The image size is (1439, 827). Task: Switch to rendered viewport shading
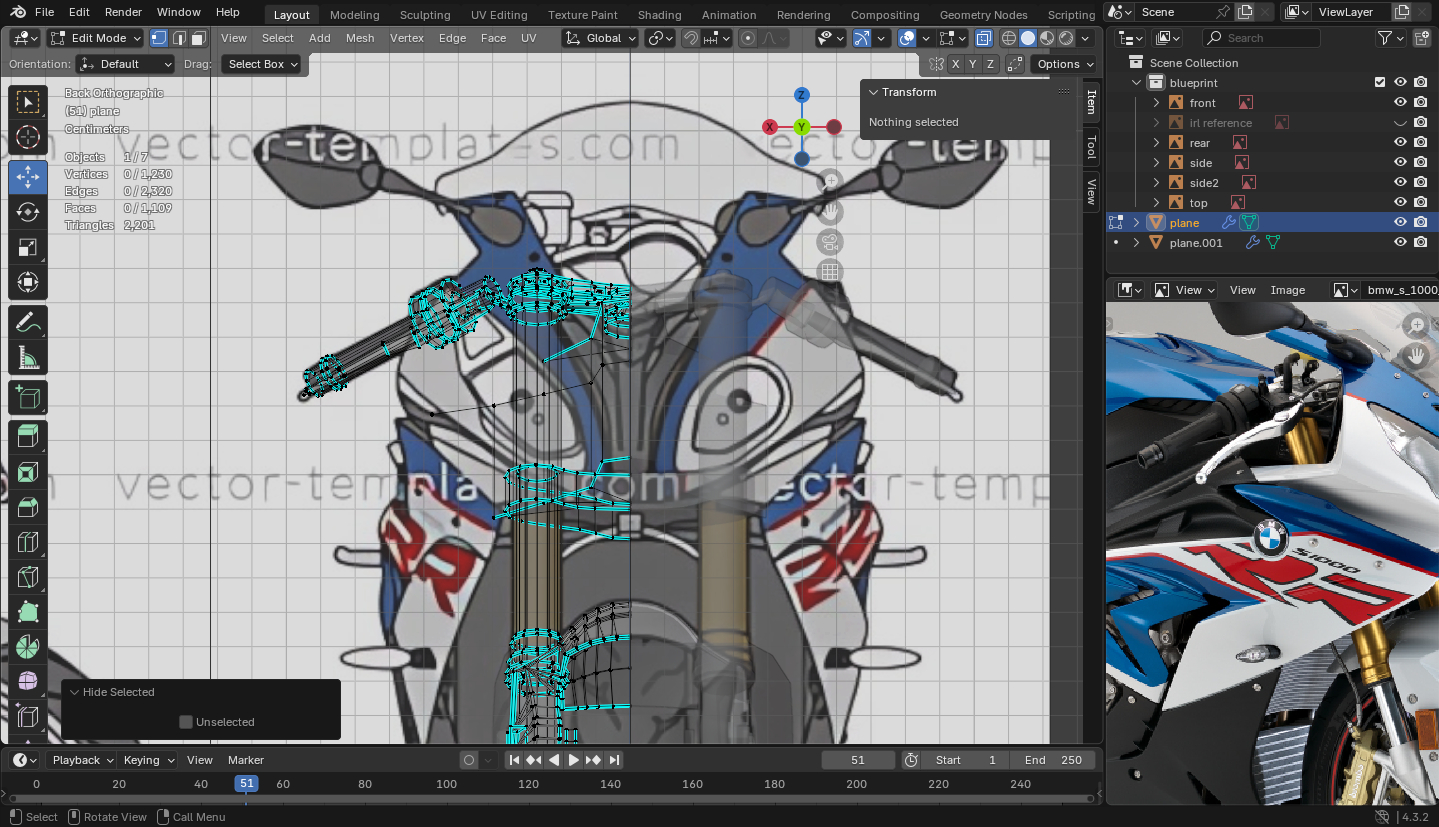click(x=1066, y=38)
